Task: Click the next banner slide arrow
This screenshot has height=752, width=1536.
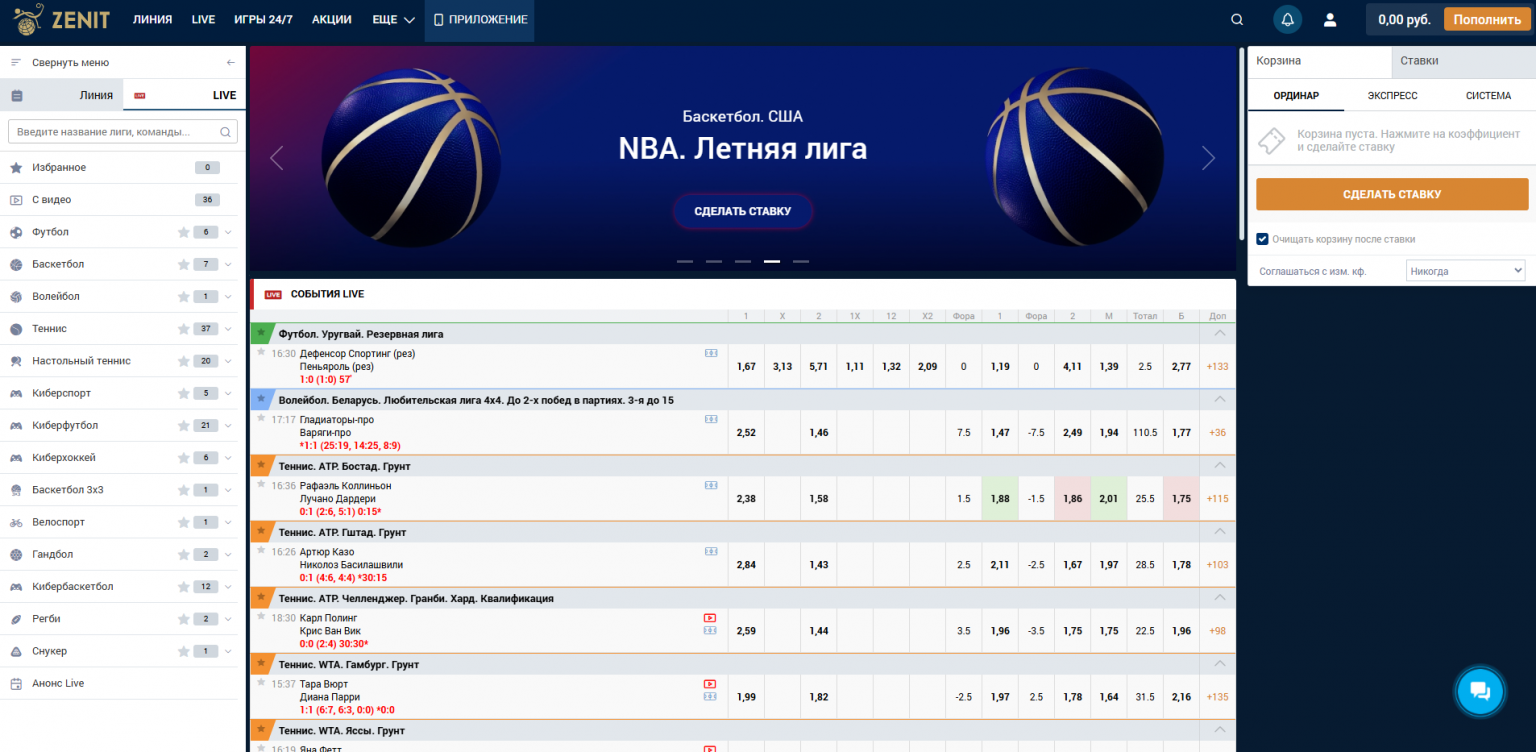Action: point(1208,158)
